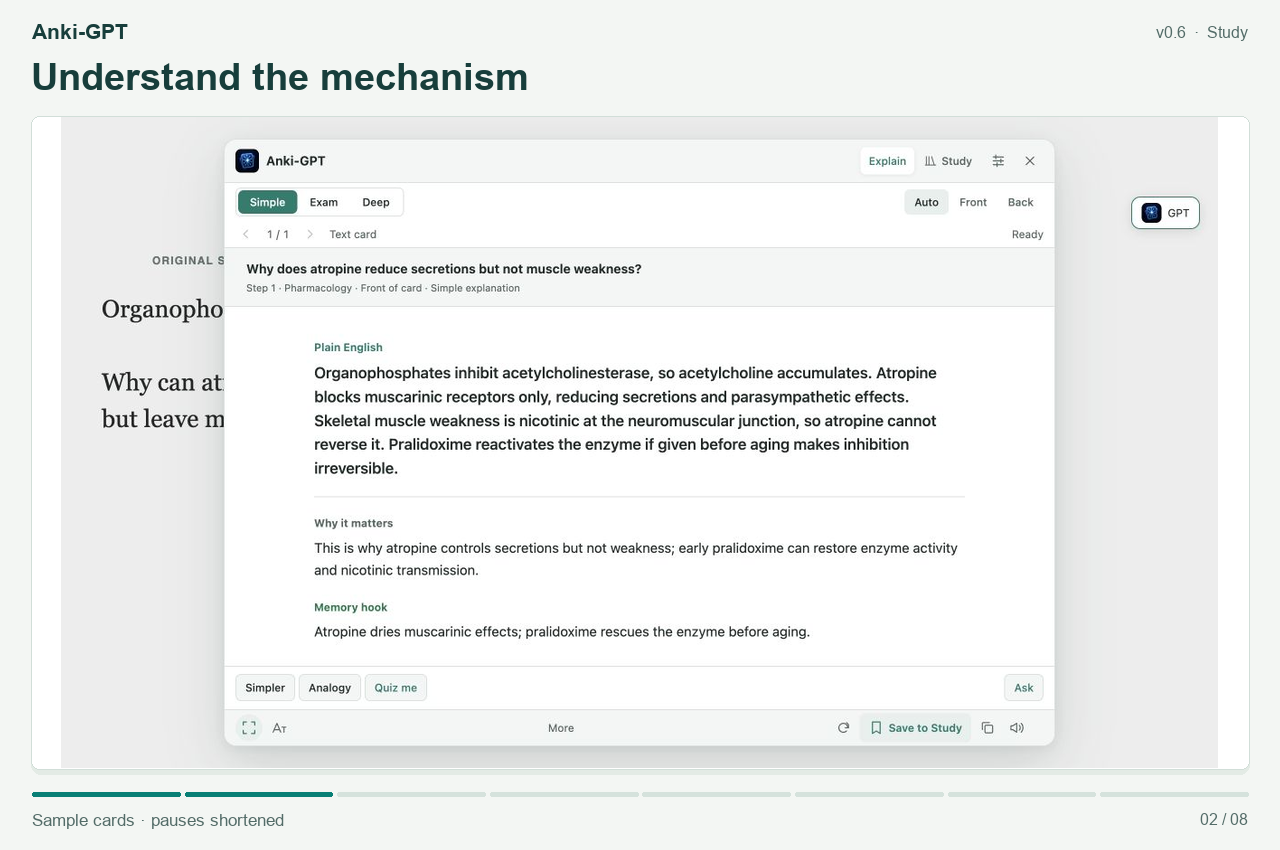Screen dimensions: 1280x850
Task: Jump to the first progress segment
Action: (106, 795)
